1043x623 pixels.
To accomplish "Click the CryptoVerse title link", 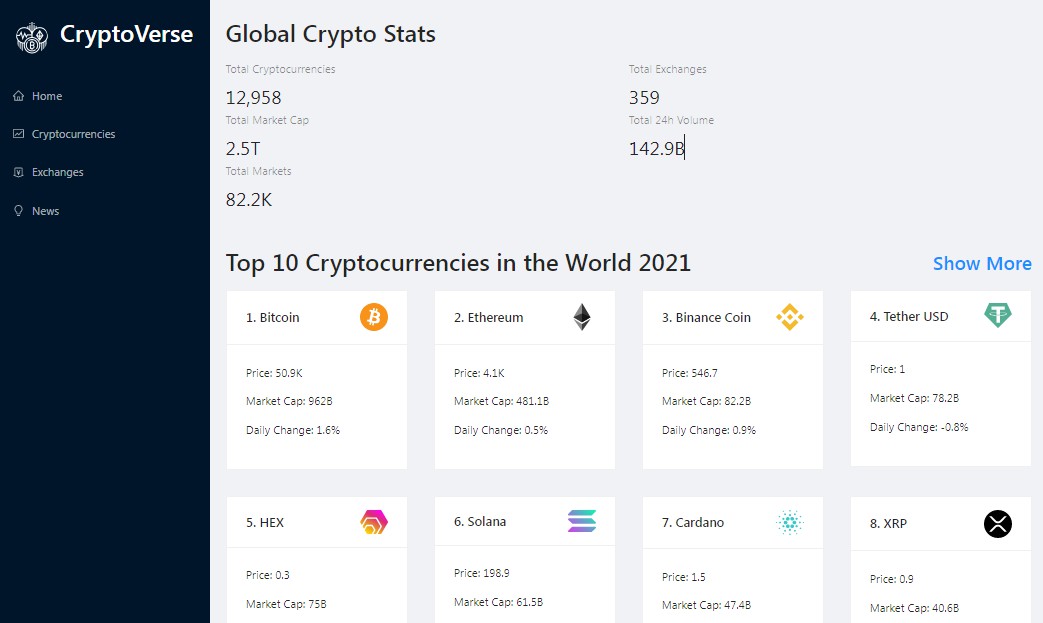I will [x=126, y=35].
